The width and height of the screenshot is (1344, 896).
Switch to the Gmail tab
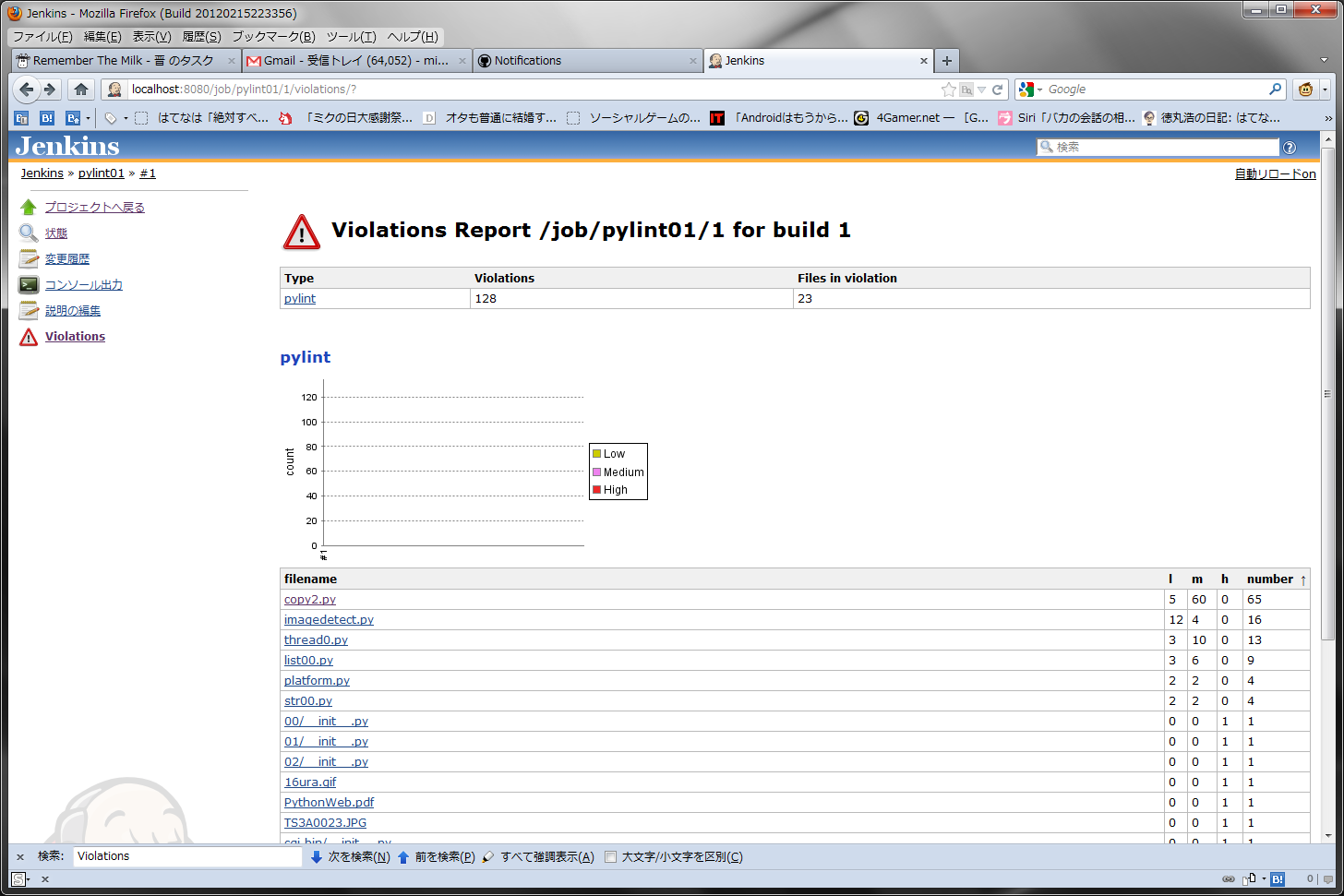[357, 61]
